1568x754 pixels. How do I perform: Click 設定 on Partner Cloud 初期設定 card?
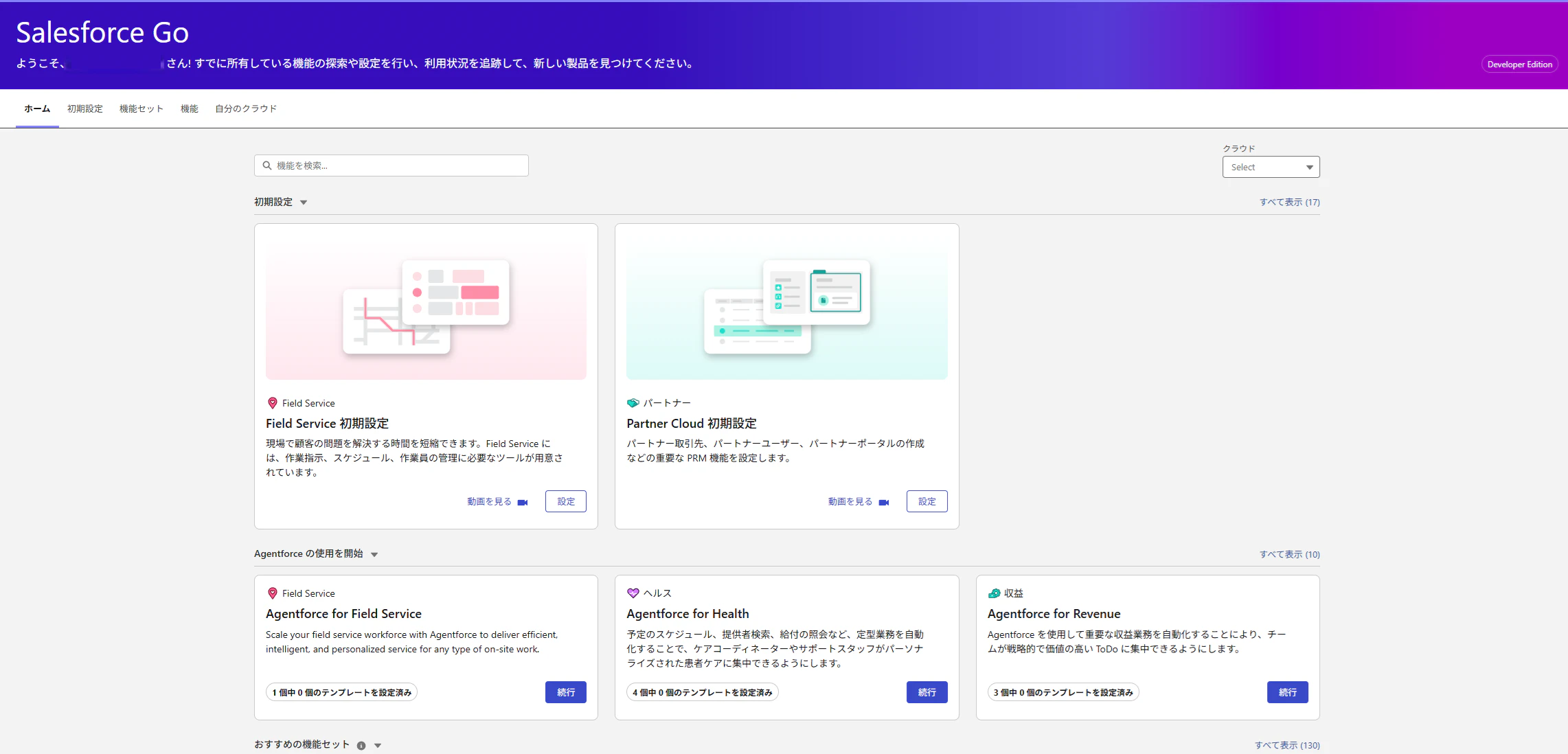[927, 501]
